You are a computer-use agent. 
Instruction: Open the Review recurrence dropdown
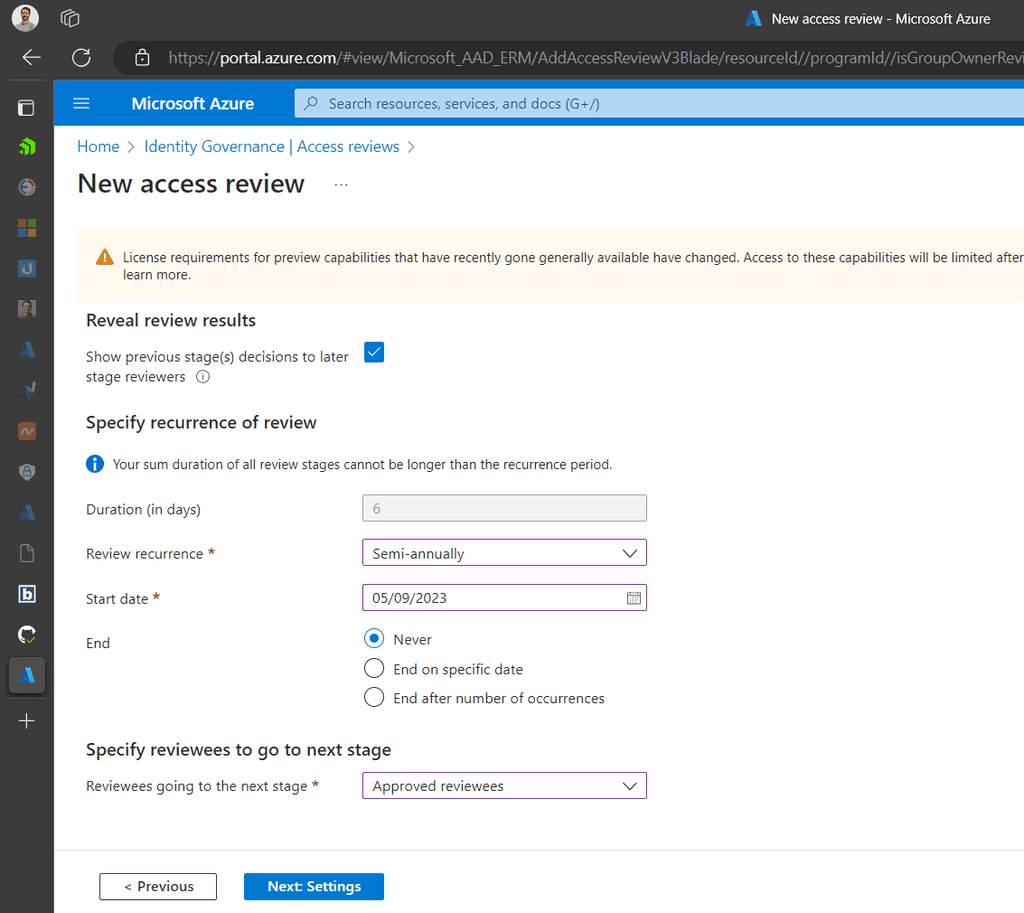click(x=504, y=552)
